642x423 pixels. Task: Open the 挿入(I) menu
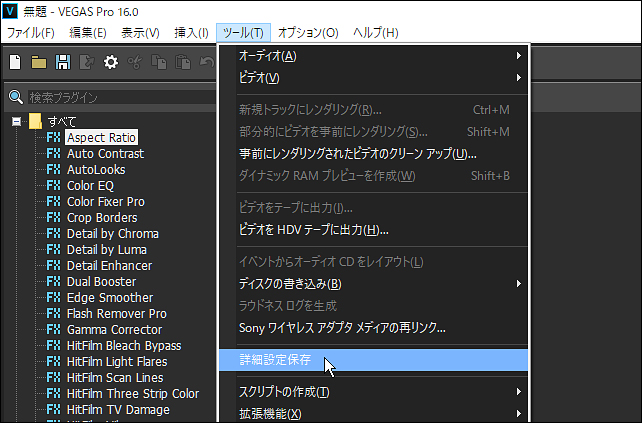click(191, 32)
